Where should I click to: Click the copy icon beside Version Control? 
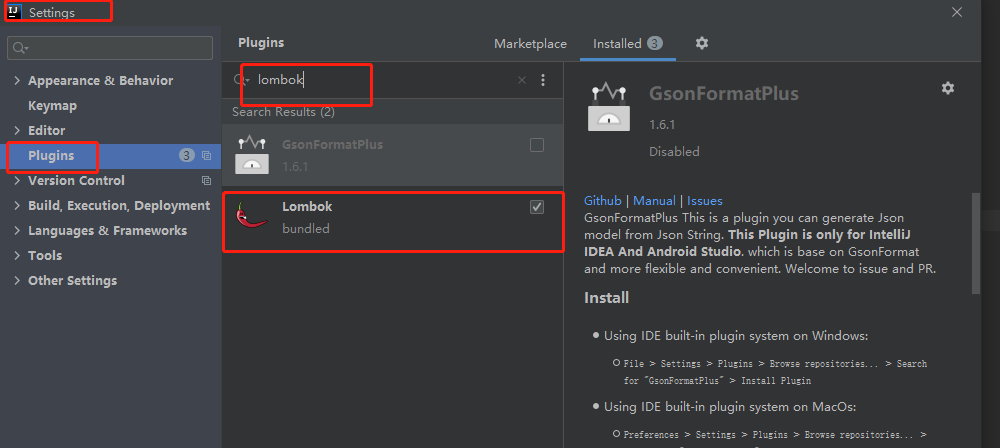206,181
